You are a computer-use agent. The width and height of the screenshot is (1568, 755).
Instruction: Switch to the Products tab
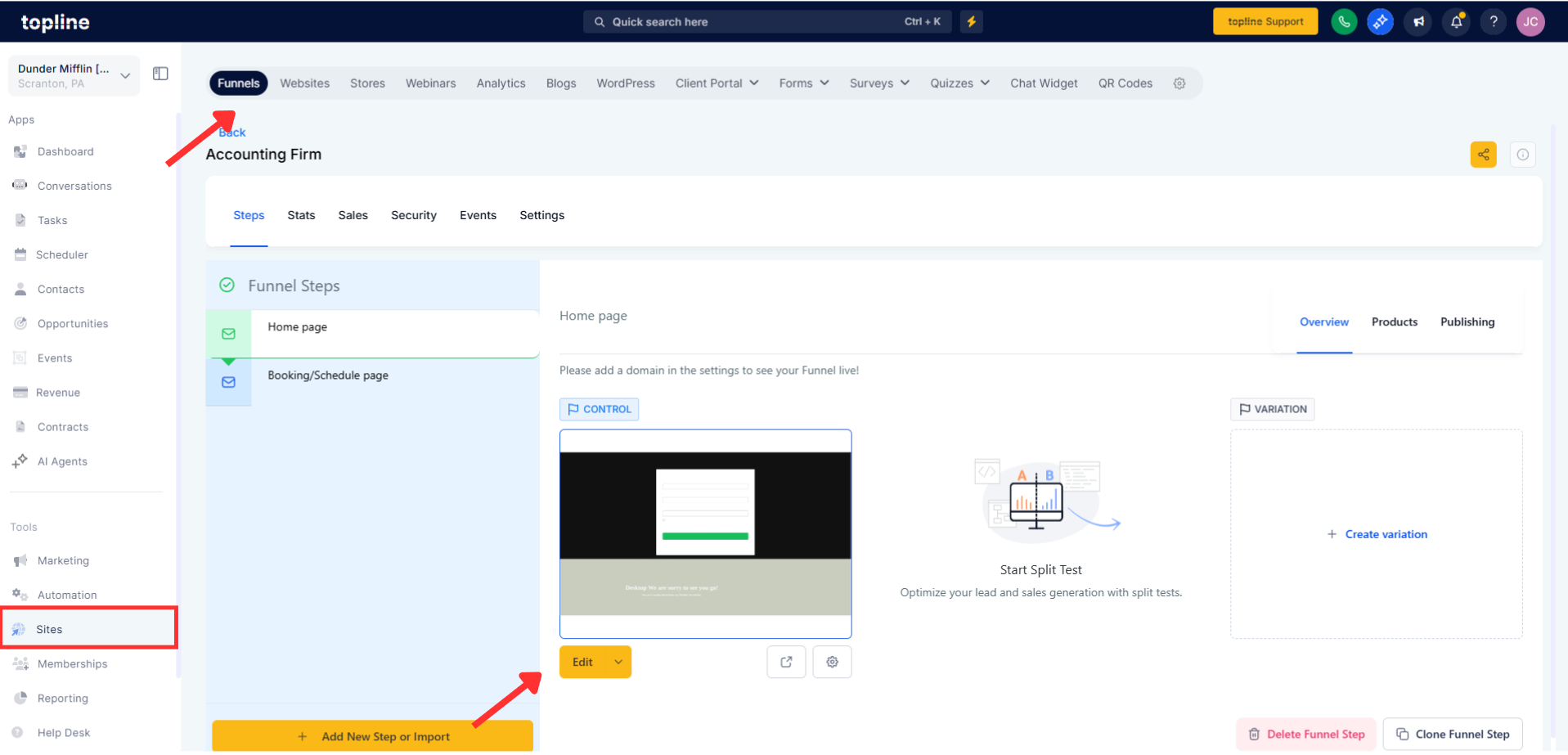click(x=1395, y=322)
